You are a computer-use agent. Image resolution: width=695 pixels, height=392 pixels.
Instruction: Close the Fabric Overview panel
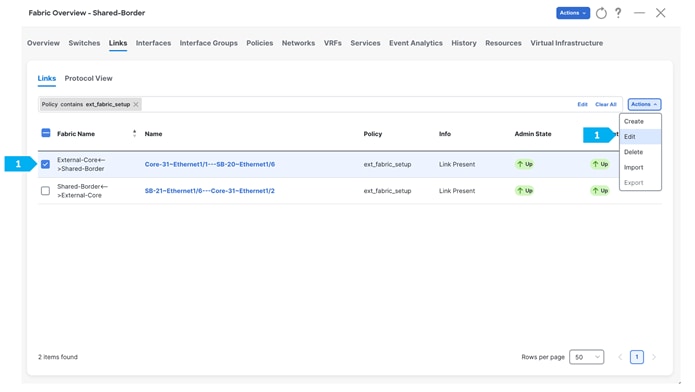tap(660, 13)
